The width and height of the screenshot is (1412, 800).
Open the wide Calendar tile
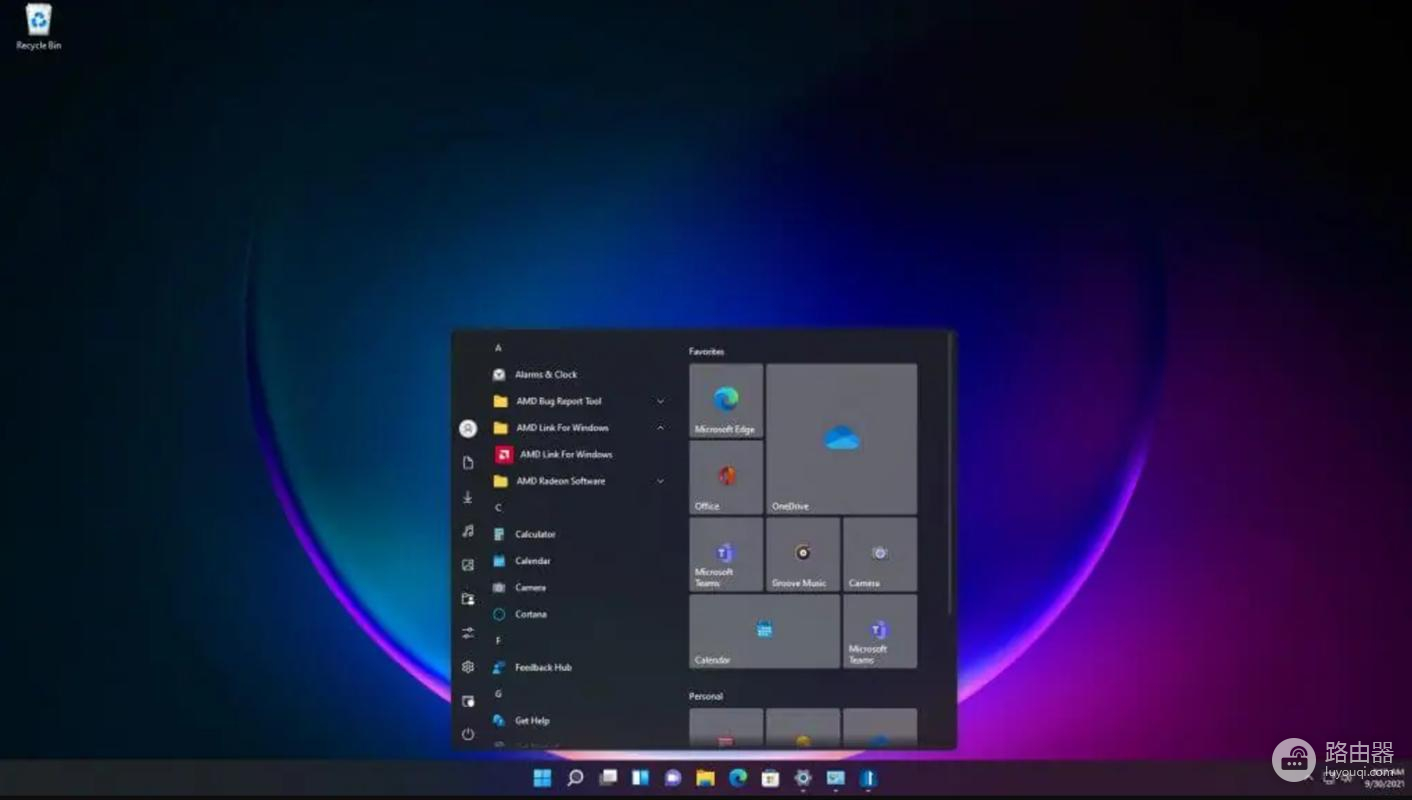tap(765, 631)
